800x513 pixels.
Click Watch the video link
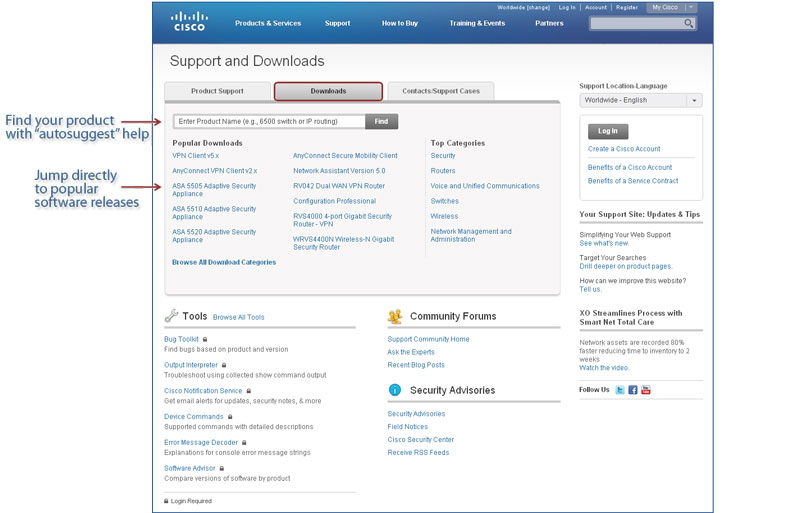(604, 368)
